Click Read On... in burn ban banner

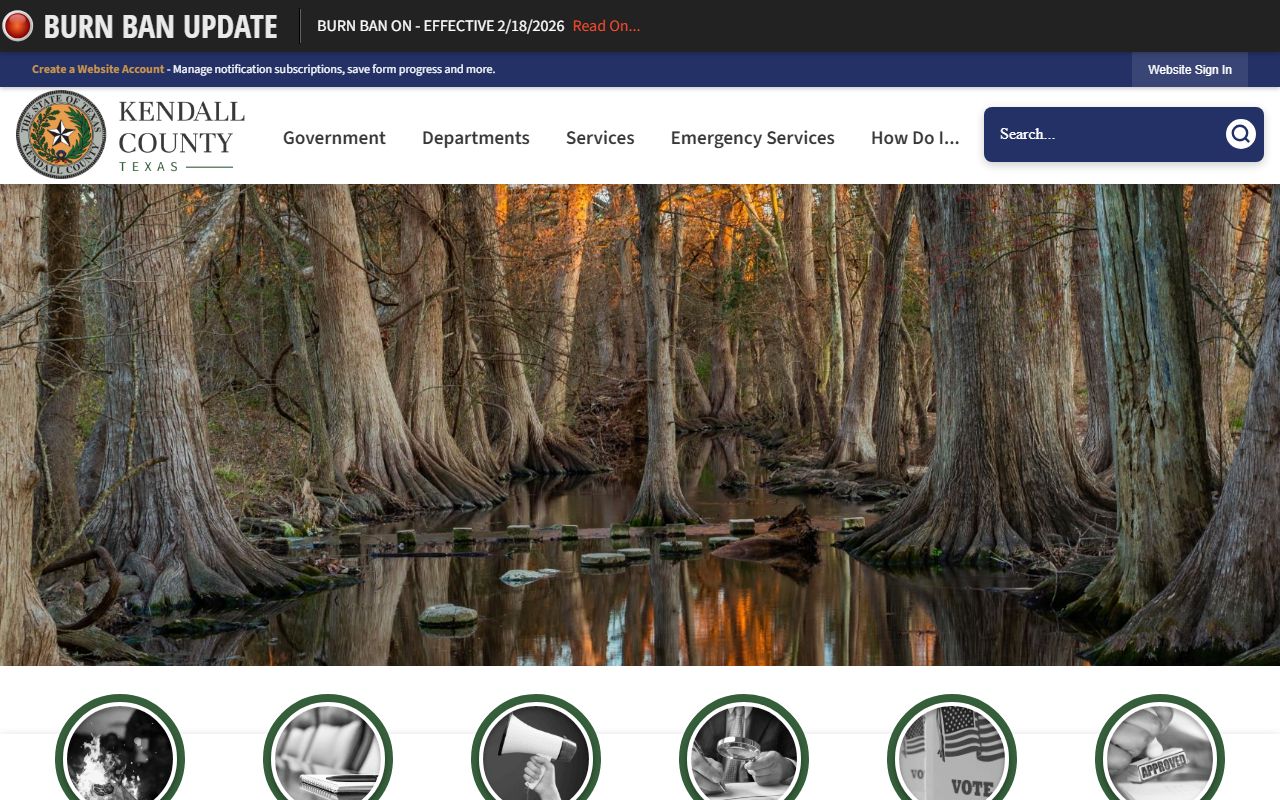point(606,26)
